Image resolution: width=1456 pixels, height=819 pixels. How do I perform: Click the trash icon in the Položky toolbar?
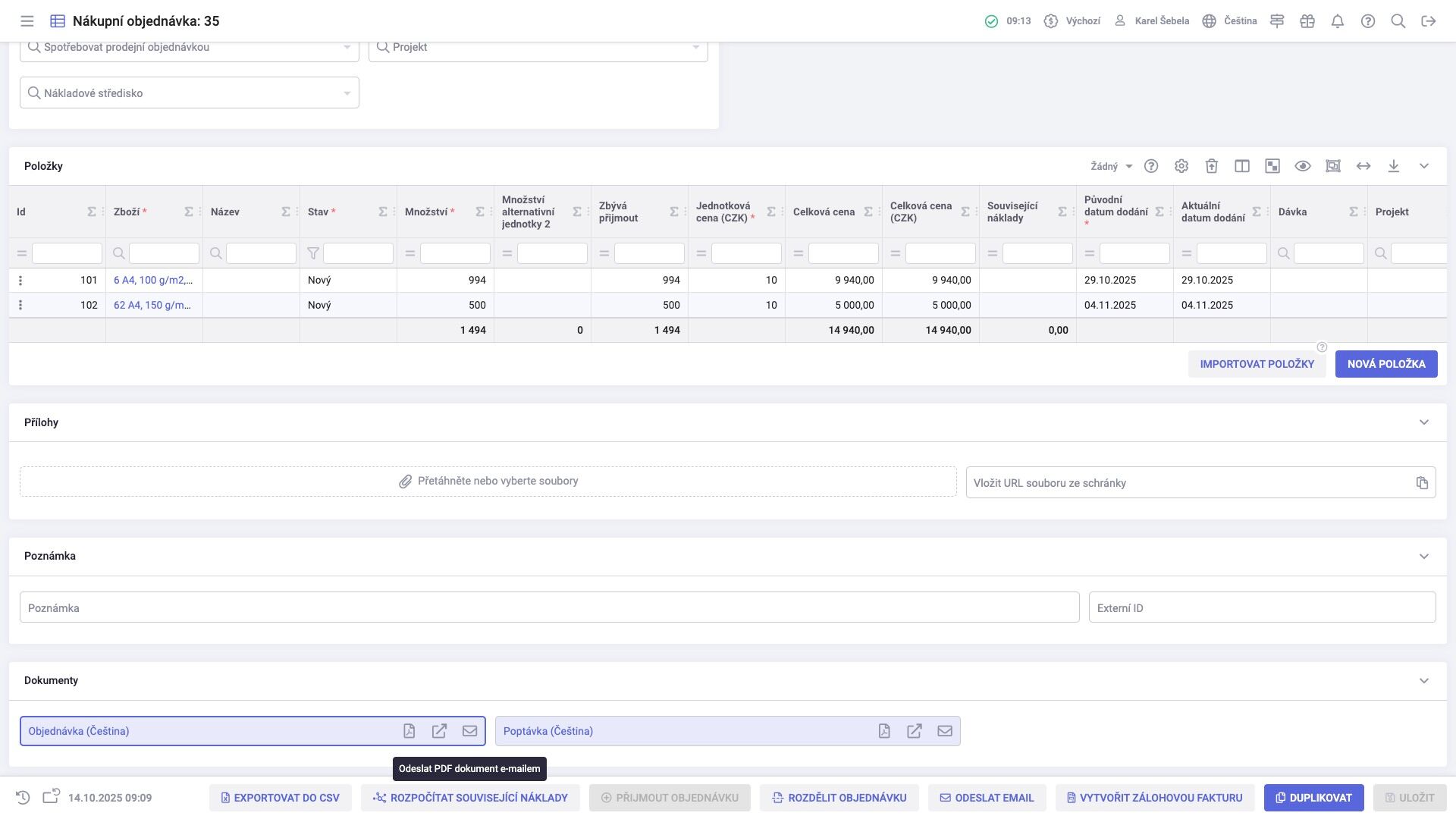tap(1212, 166)
